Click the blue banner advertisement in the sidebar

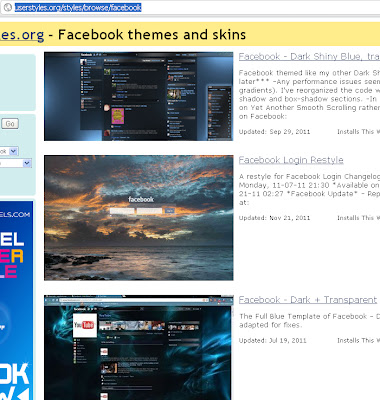(16, 300)
